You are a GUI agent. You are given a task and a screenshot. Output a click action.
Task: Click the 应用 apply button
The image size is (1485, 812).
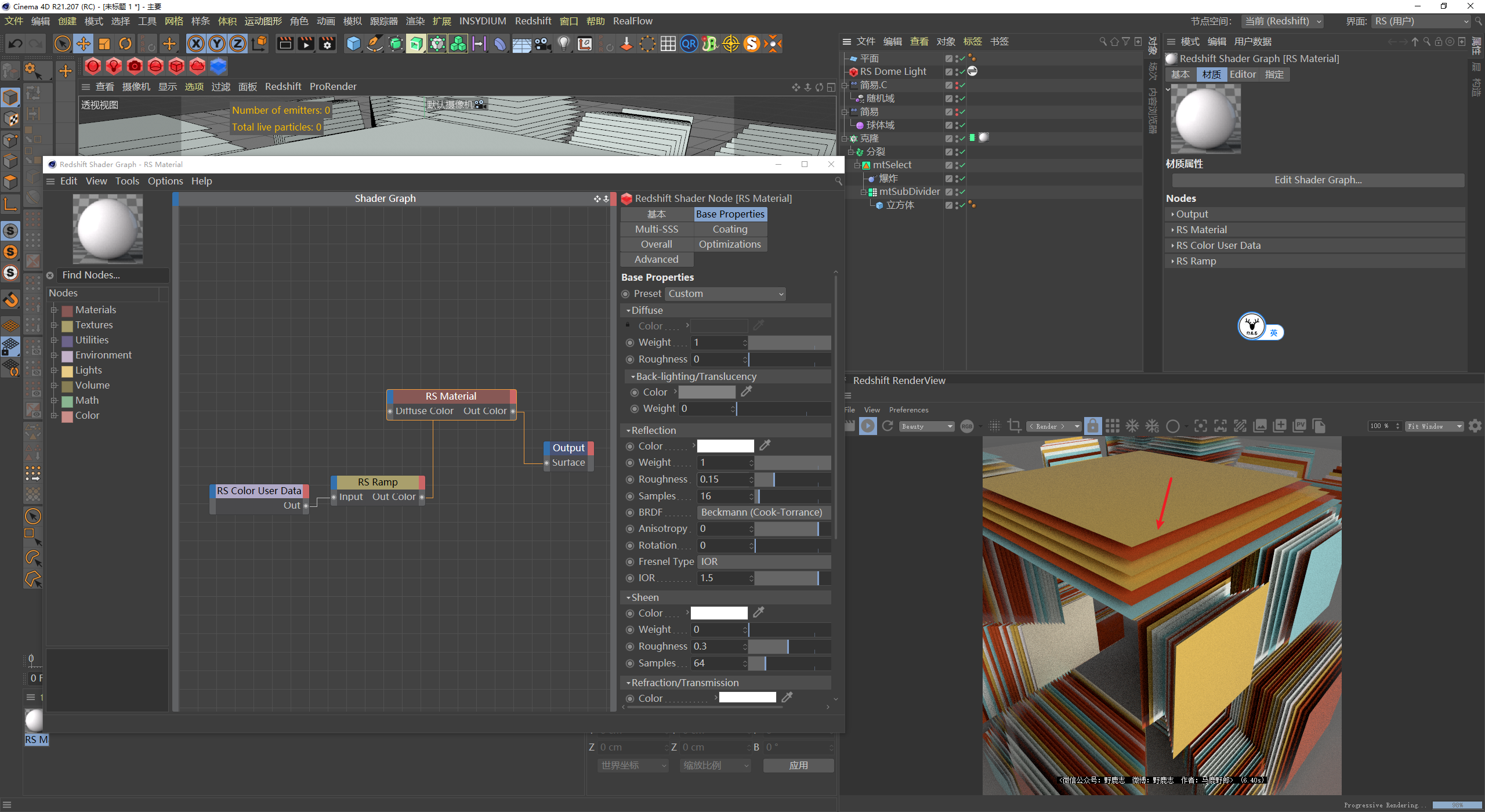(798, 766)
